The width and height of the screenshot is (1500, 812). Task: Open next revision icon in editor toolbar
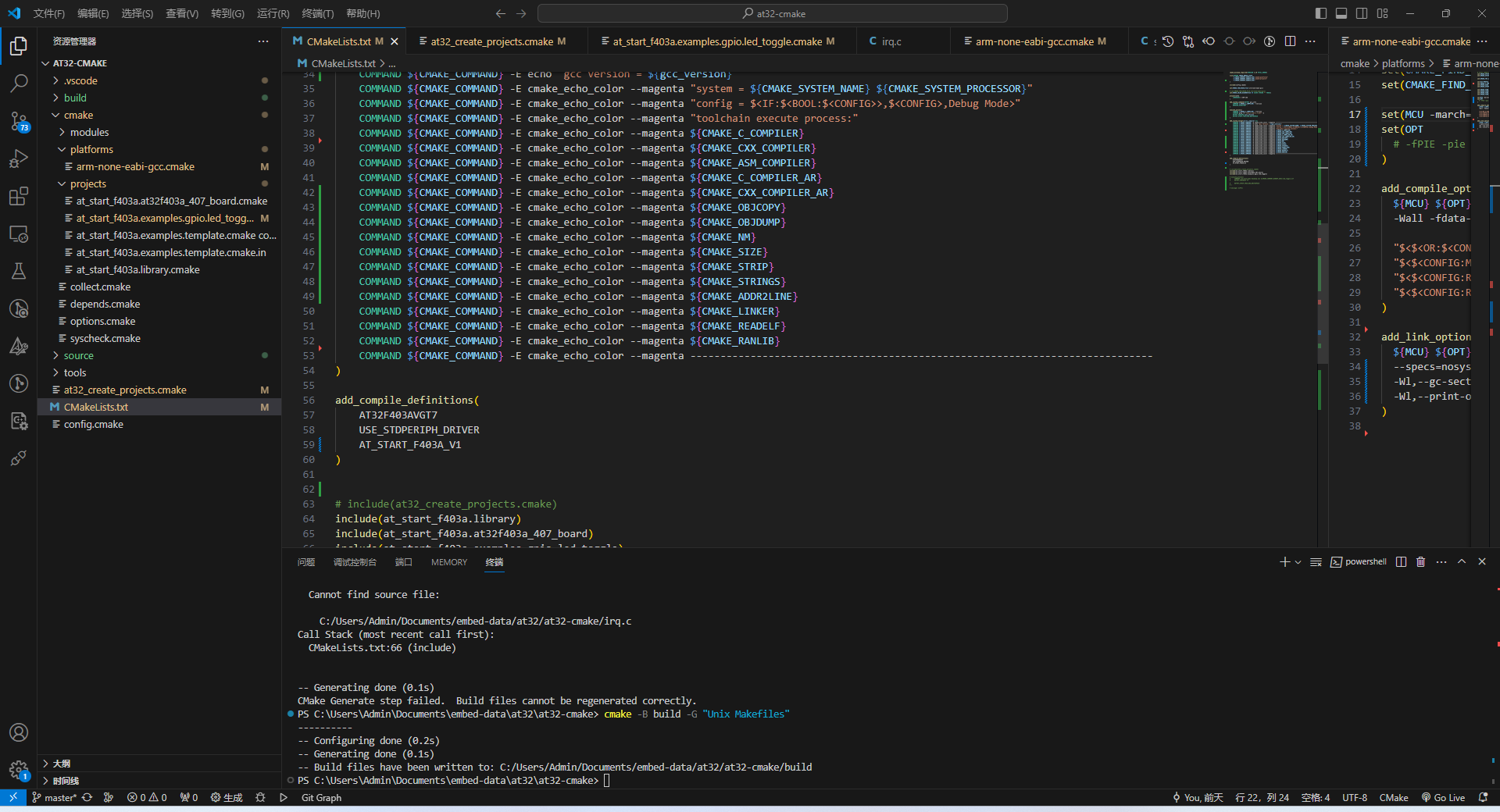click(1249, 41)
